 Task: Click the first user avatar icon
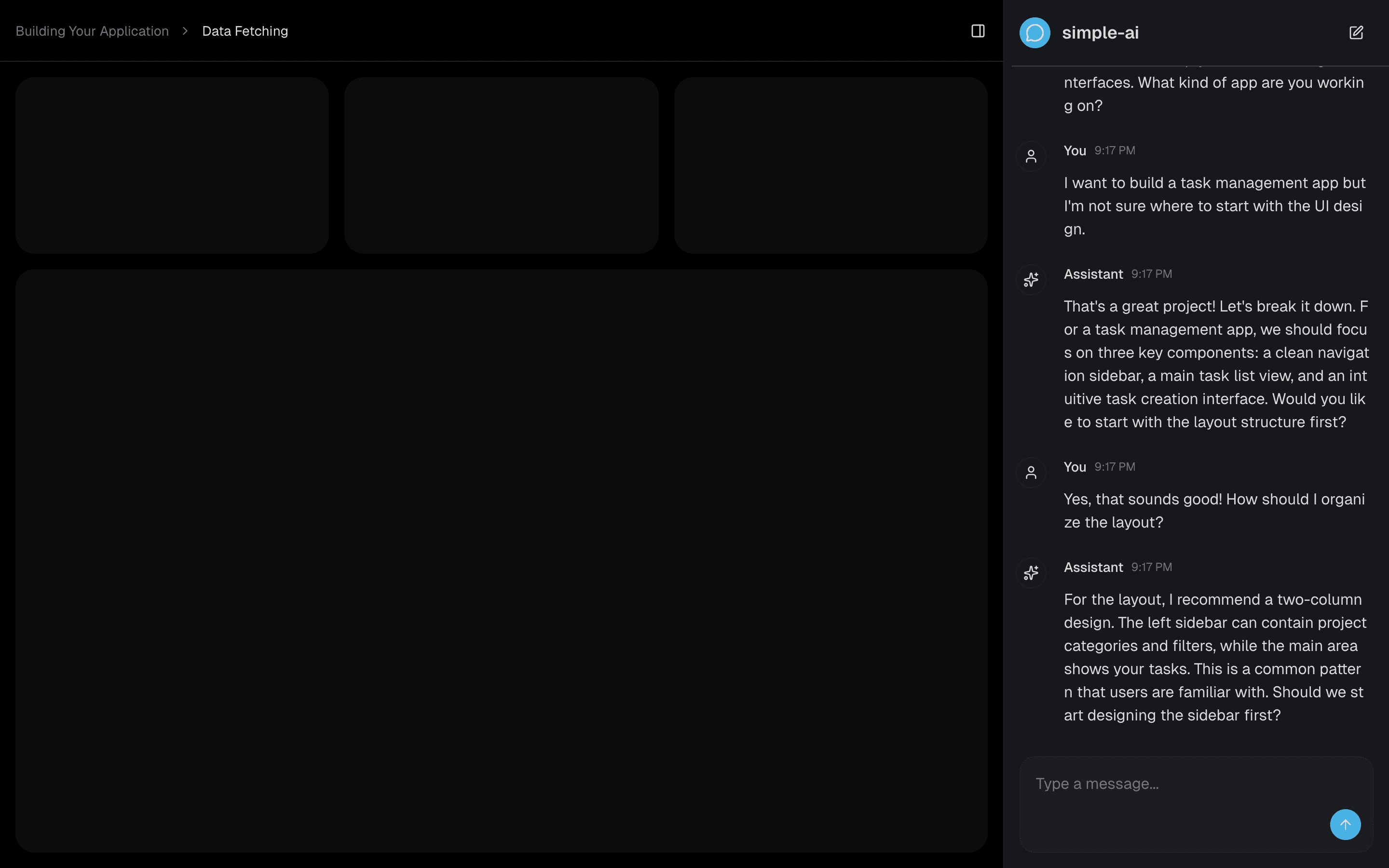point(1031,156)
